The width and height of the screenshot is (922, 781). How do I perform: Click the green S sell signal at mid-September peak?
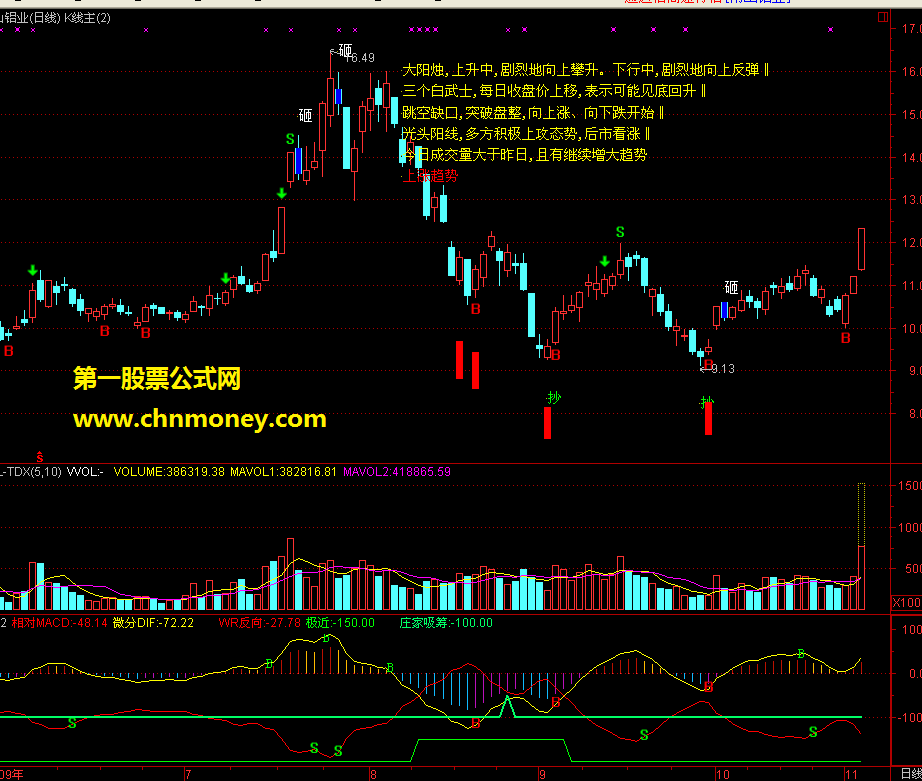620,232
